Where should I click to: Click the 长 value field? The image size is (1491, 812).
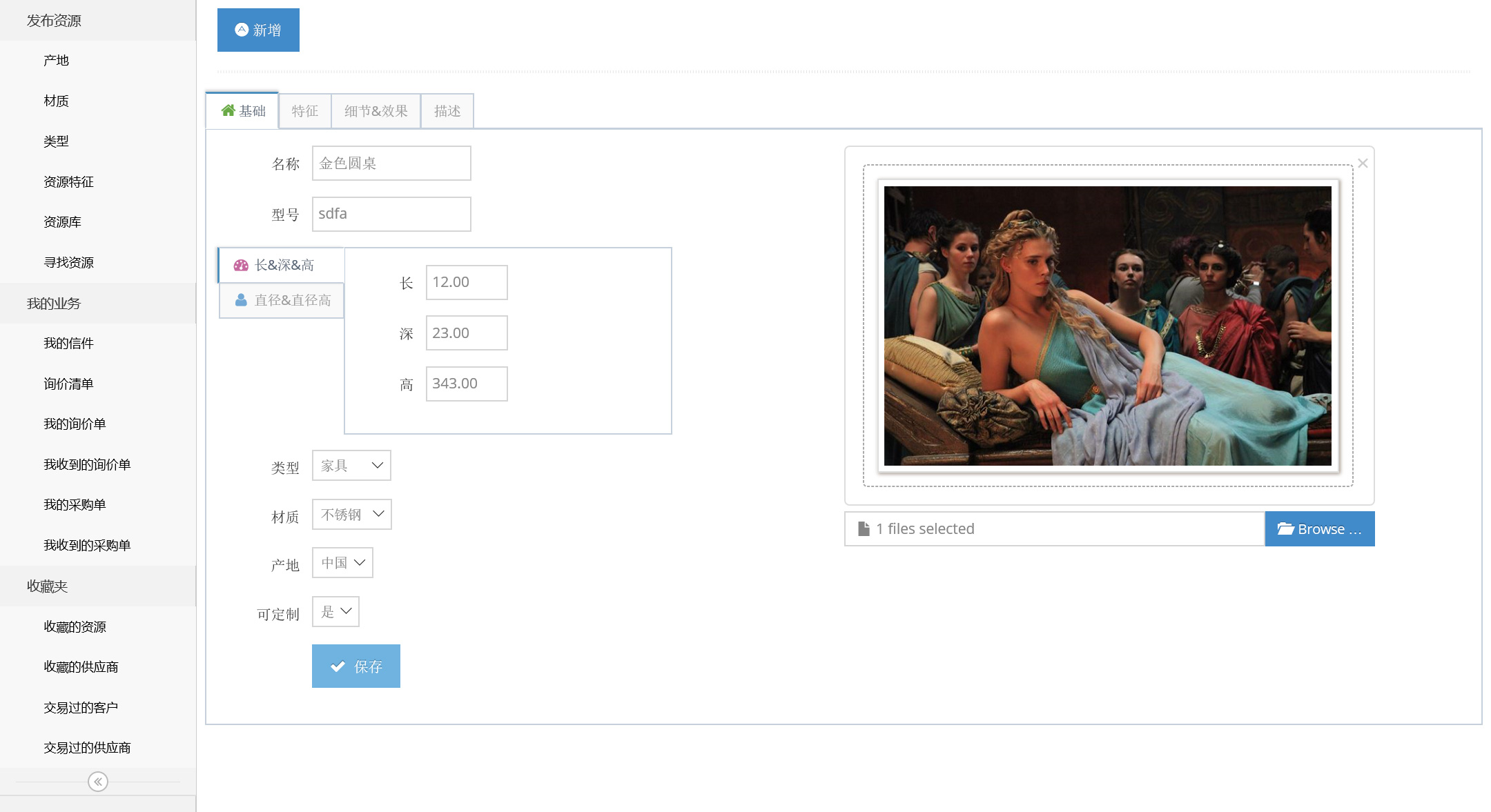(x=467, y=282)
